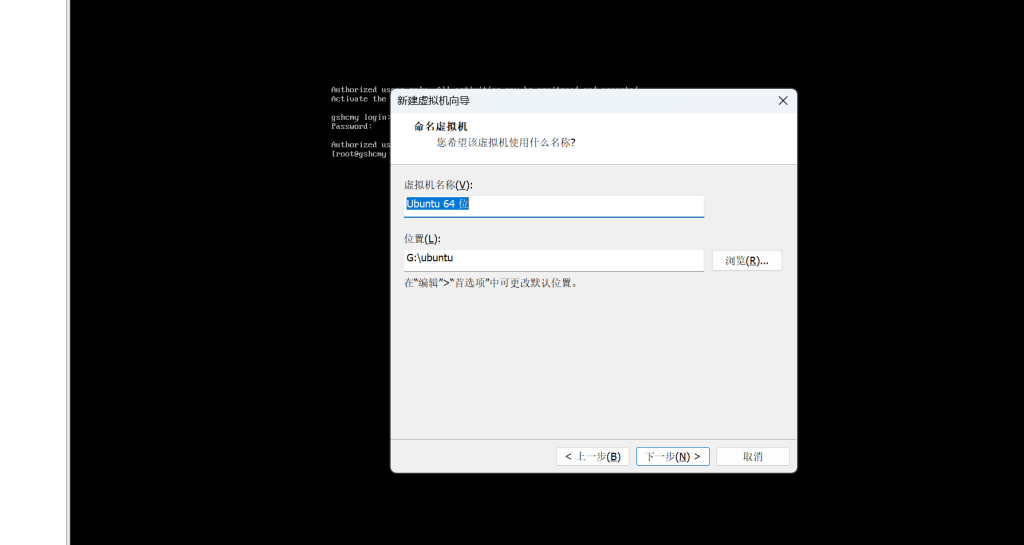Click the white panel left of console
The image size is (1024, 545).
(x=32, y=270)
